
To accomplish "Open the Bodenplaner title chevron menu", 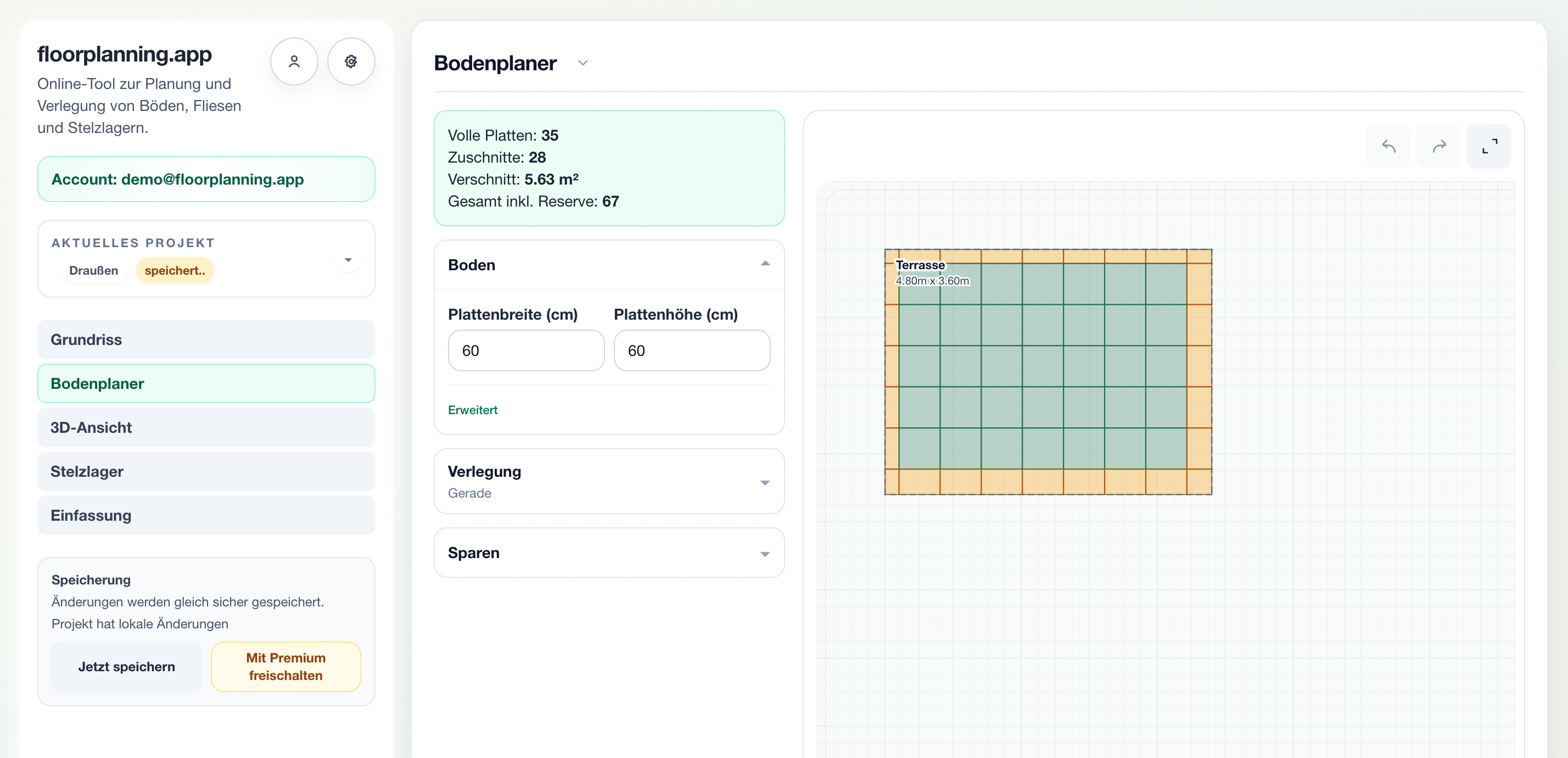I will coord(583,63).
